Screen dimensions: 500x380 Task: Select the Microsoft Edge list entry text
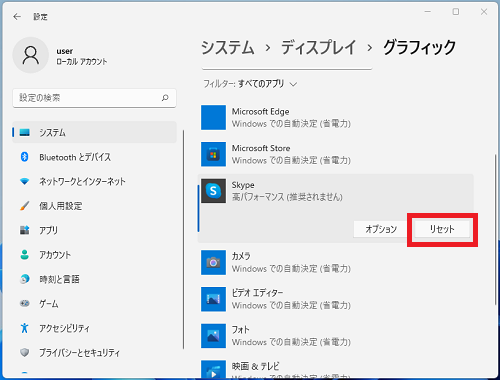291,117
